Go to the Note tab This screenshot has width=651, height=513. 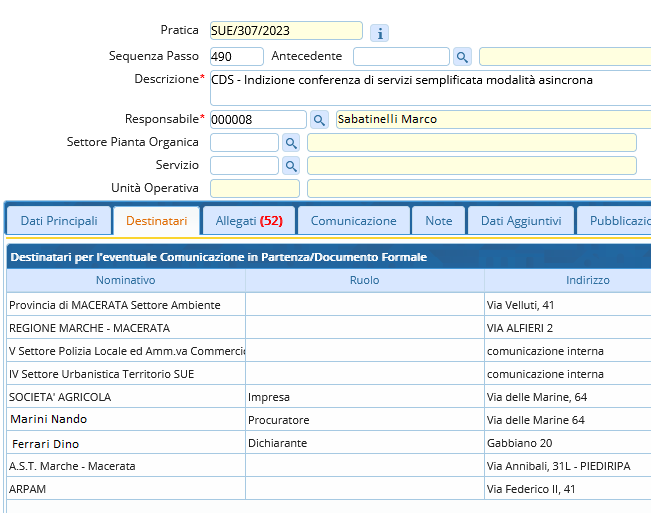[438, 220]
